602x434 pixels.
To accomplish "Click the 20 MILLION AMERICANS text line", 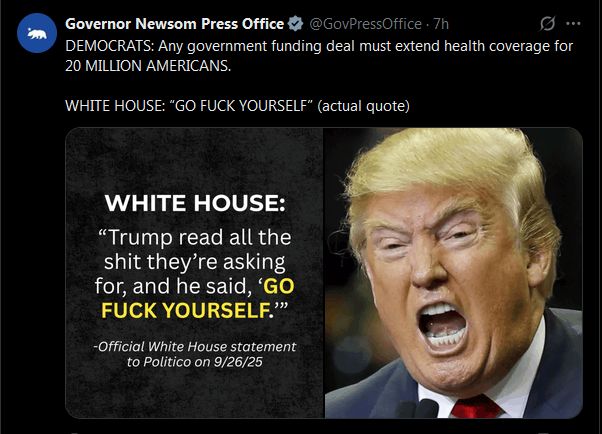I will [148, 66].
